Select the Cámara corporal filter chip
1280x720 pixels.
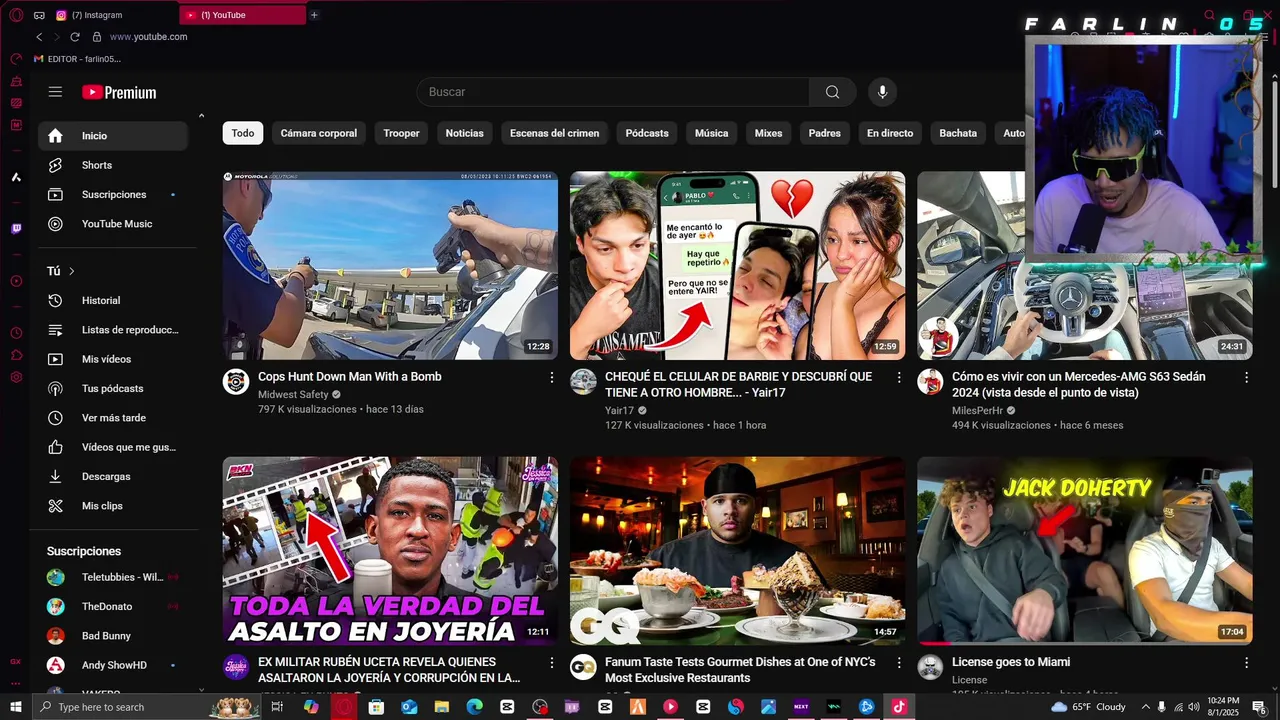319,133
